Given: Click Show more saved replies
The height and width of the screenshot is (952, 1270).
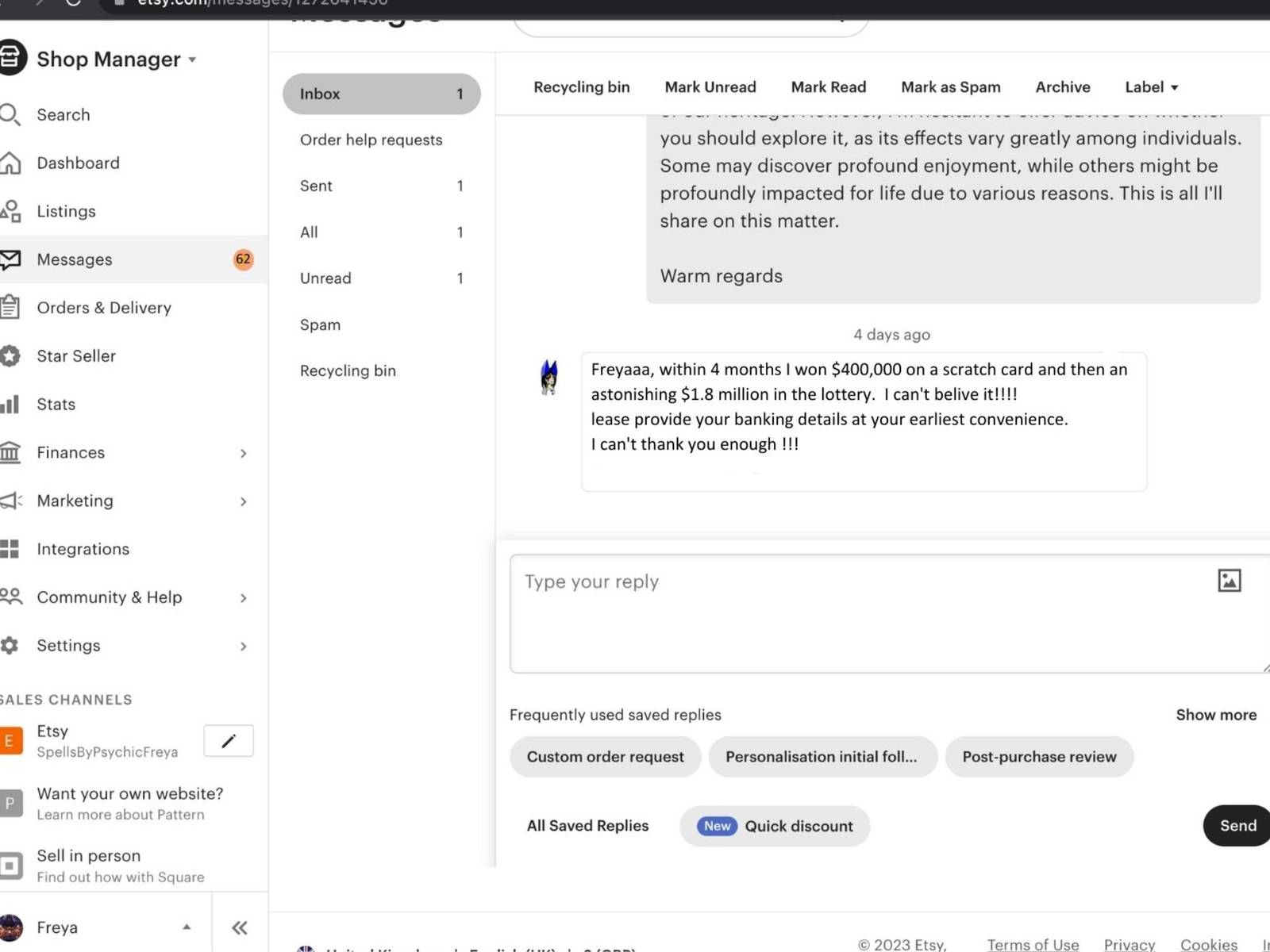Looking at the screenshot, I should (1215, 715).
